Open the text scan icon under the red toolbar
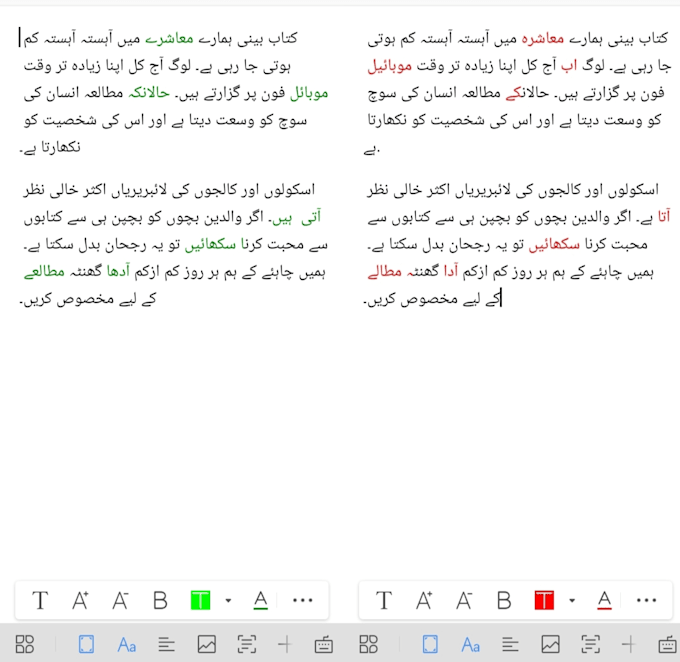This screenshot has height=662, width=680. [x=591, y=644]
